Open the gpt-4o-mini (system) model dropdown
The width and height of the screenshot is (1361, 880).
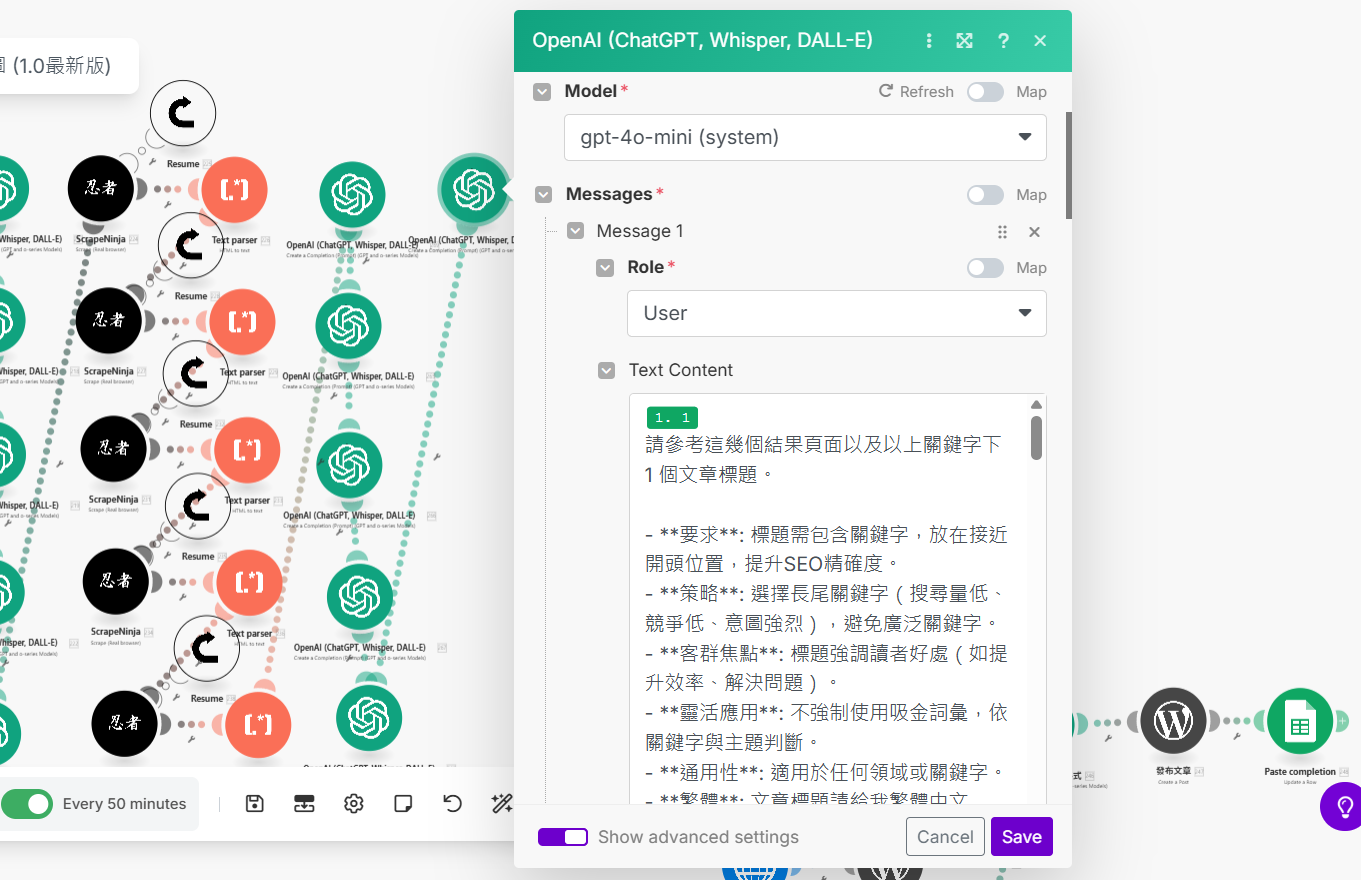point(806,137)
